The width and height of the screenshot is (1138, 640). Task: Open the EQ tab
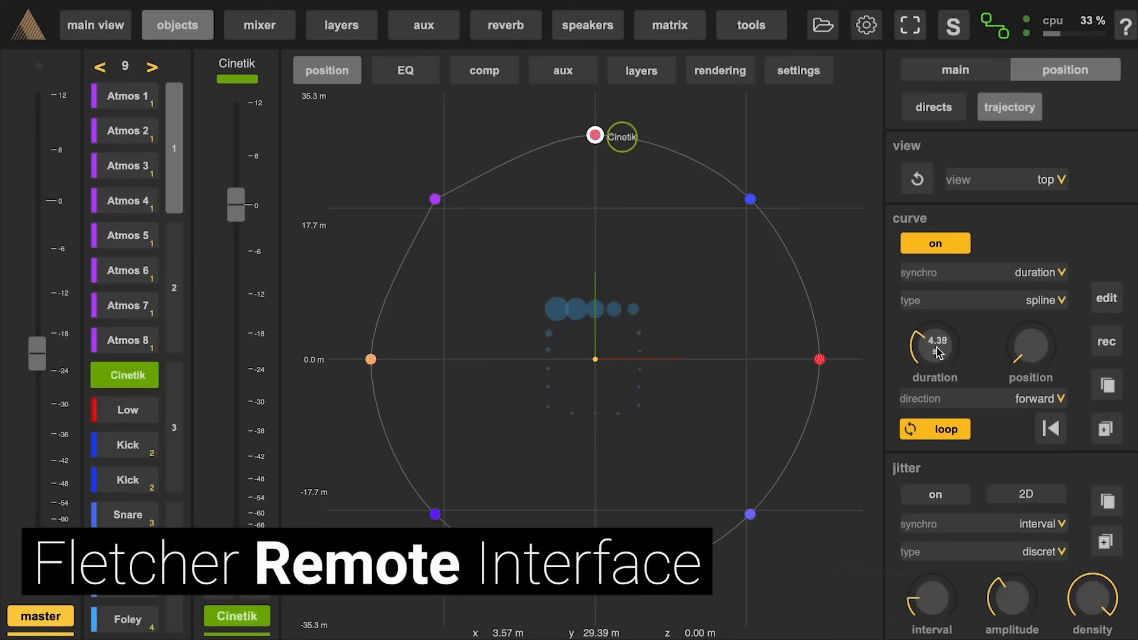pos(405,70)
